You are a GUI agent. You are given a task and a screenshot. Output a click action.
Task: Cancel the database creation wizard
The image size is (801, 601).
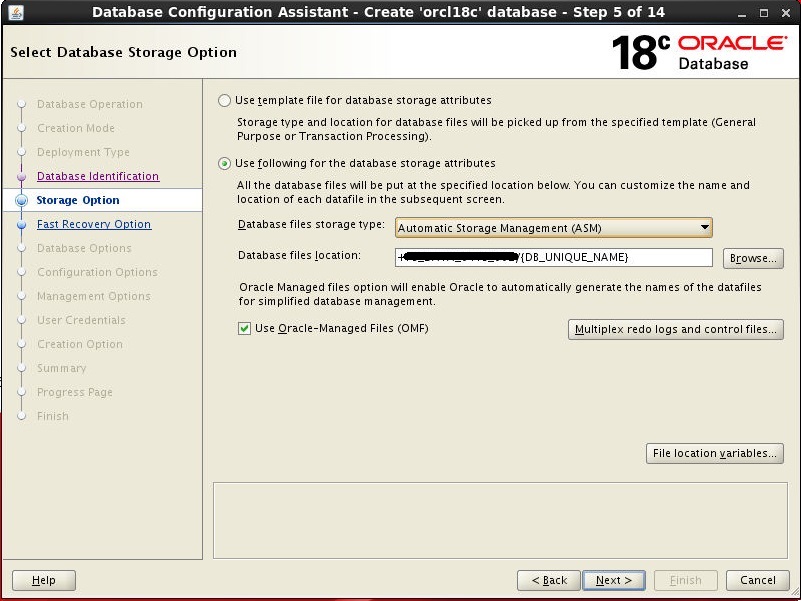click(758, 580)
